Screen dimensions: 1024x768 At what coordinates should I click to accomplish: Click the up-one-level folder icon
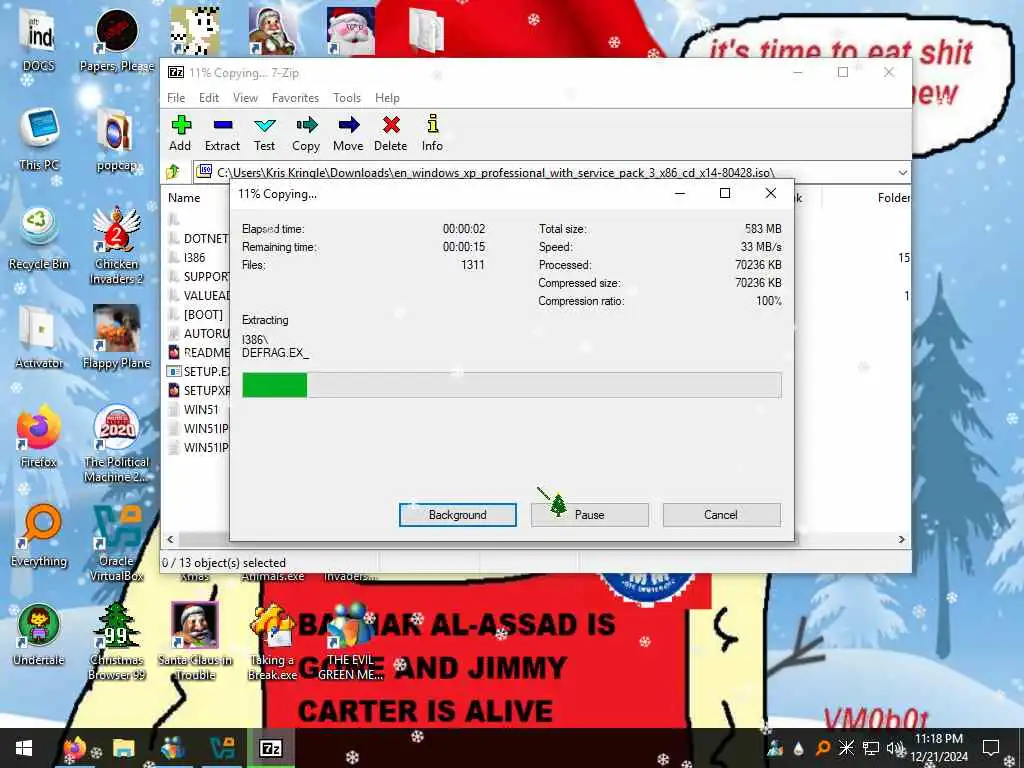click(173, 172)
